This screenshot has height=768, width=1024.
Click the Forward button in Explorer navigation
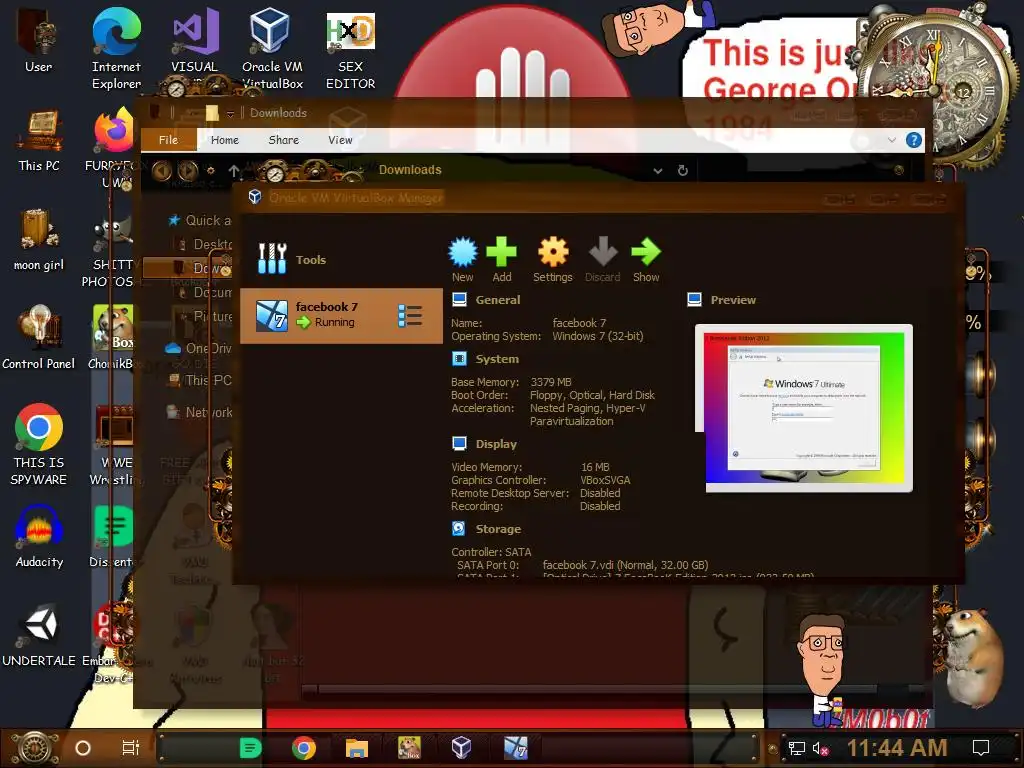click(188, 171)
